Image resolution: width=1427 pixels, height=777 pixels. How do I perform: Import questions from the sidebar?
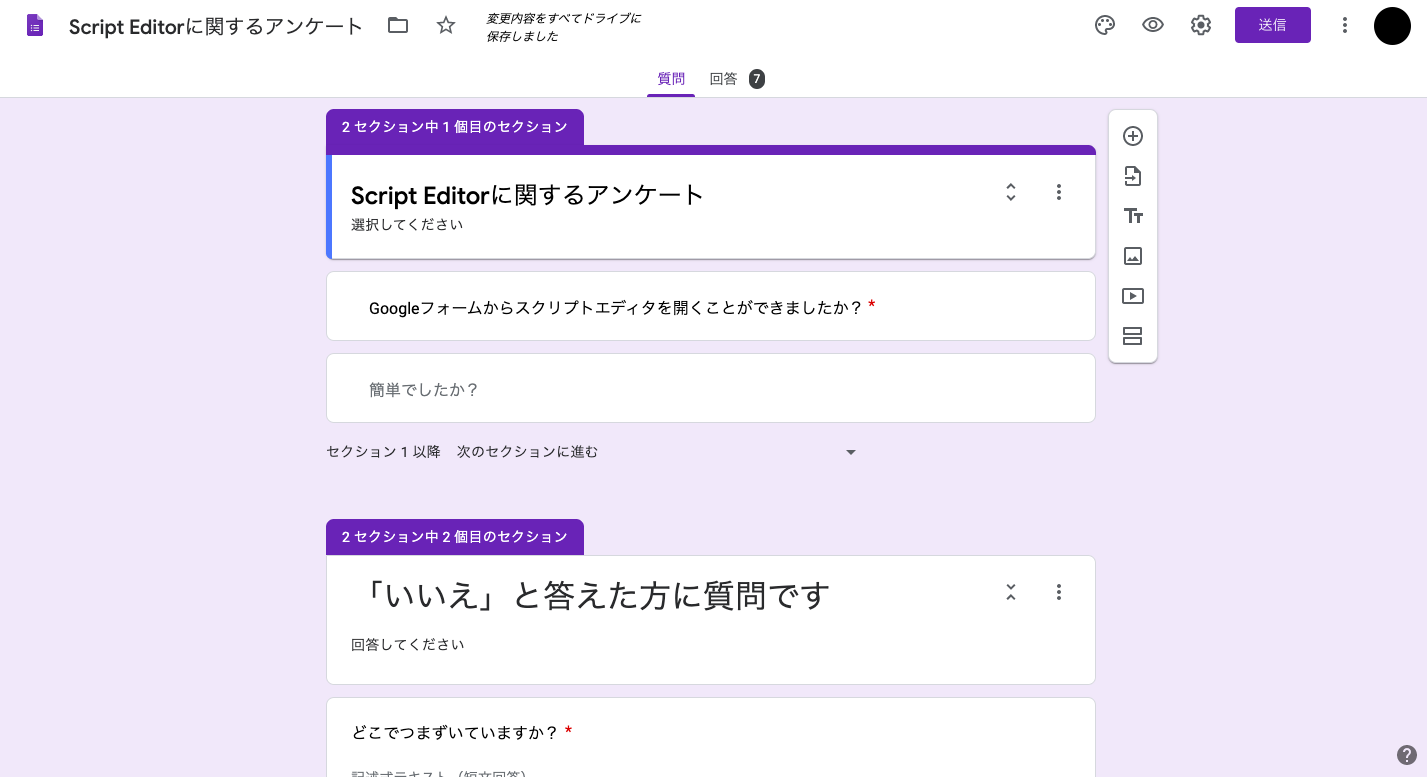pos(1133,176)
